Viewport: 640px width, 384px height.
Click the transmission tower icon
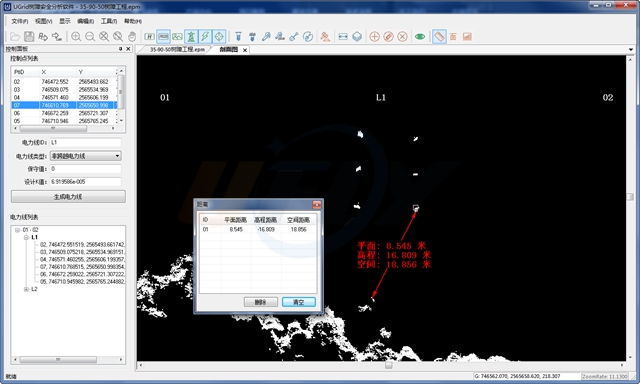coord(191,37)
